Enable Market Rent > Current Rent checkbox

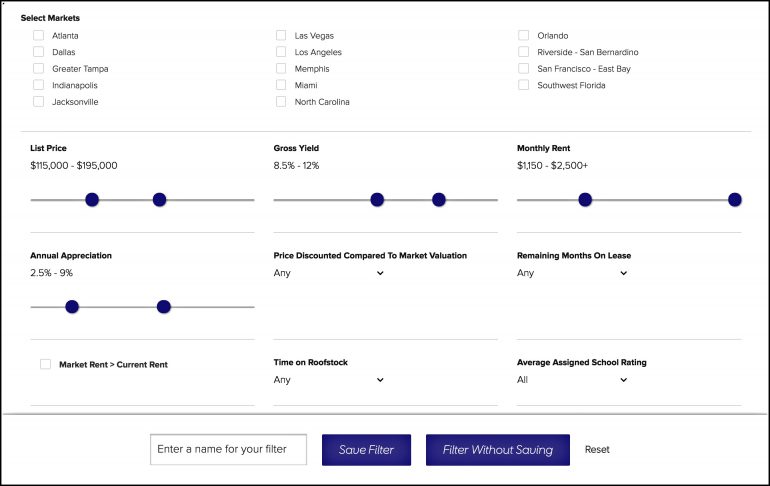pyautogui.click(x=45, y=364)
